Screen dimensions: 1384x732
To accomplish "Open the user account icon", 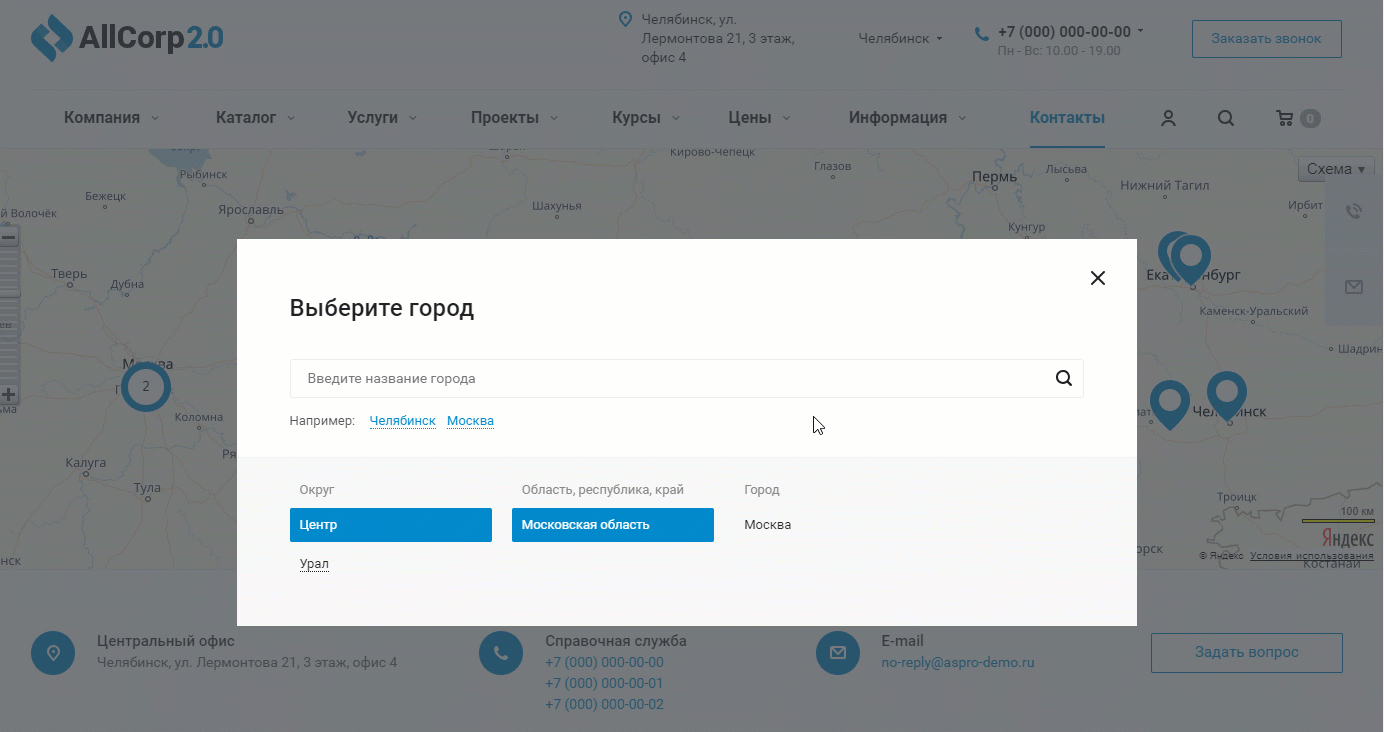I will click(x=1168, y=118).
